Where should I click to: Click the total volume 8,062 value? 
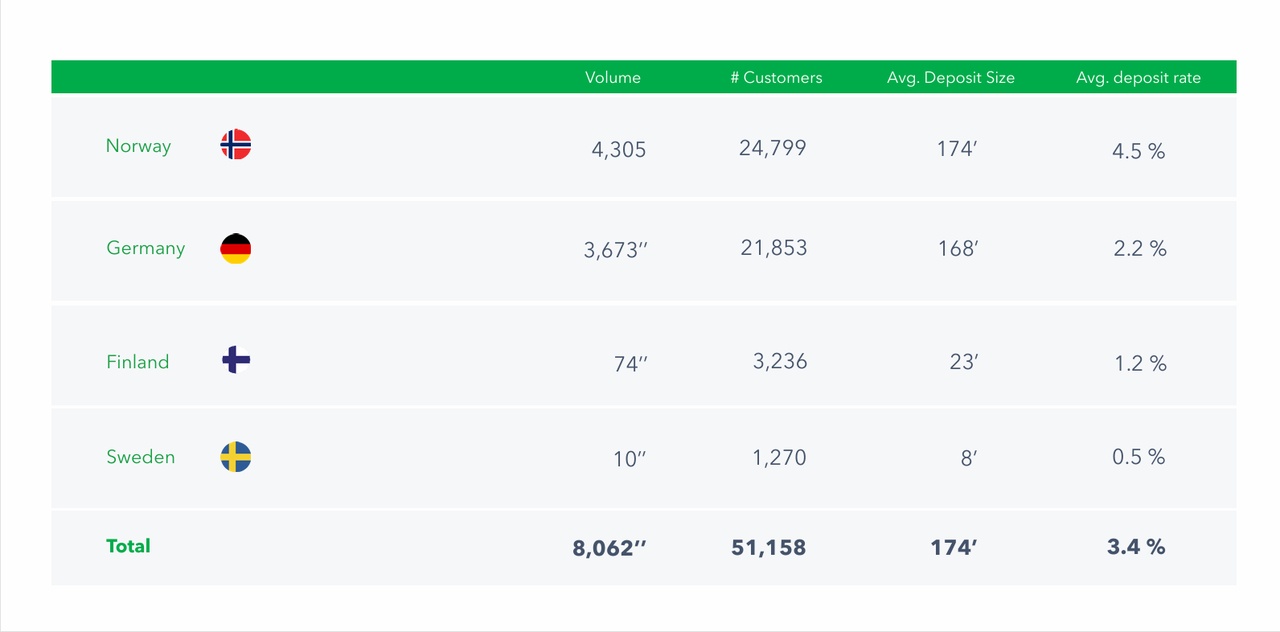[610, 548]
